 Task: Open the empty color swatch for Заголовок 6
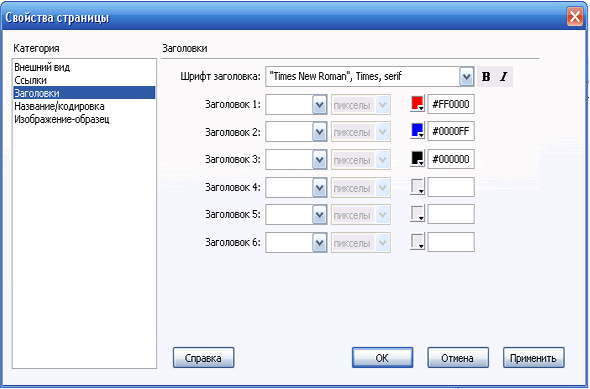417,241
